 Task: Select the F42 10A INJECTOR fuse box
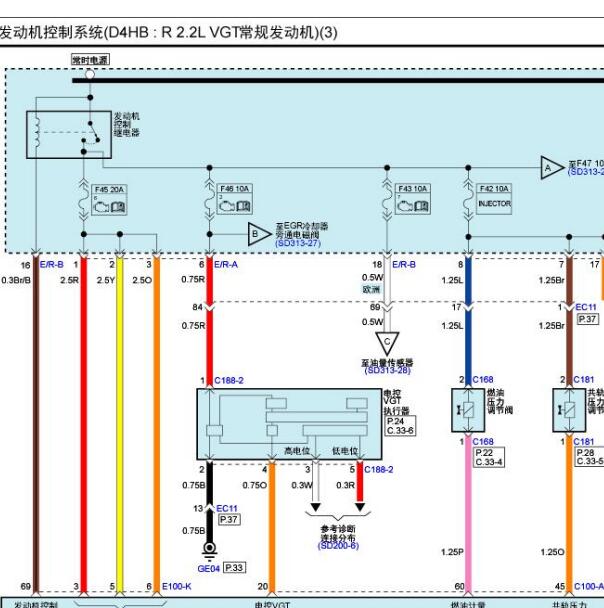pyautogui.click(x=494, y=199)
